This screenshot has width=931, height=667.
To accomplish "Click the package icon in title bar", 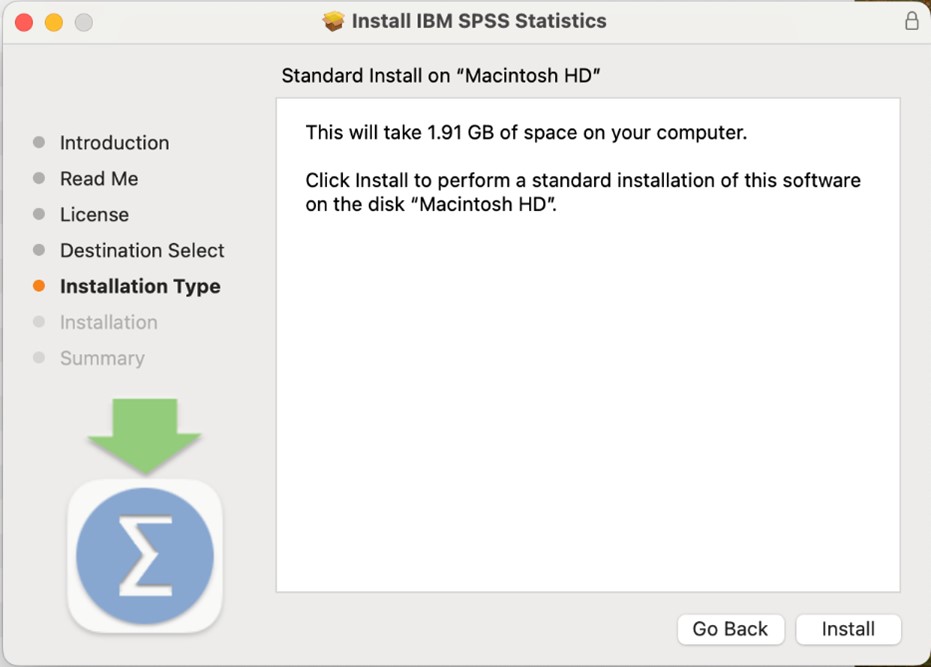I will point(334,21).
